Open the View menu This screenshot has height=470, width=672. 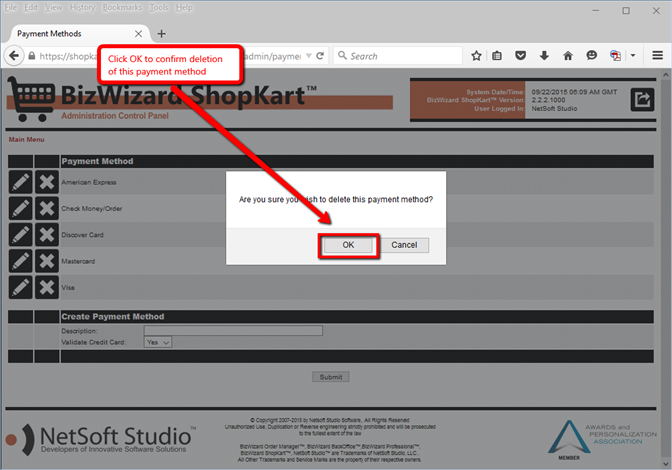(x=54, y=8)
